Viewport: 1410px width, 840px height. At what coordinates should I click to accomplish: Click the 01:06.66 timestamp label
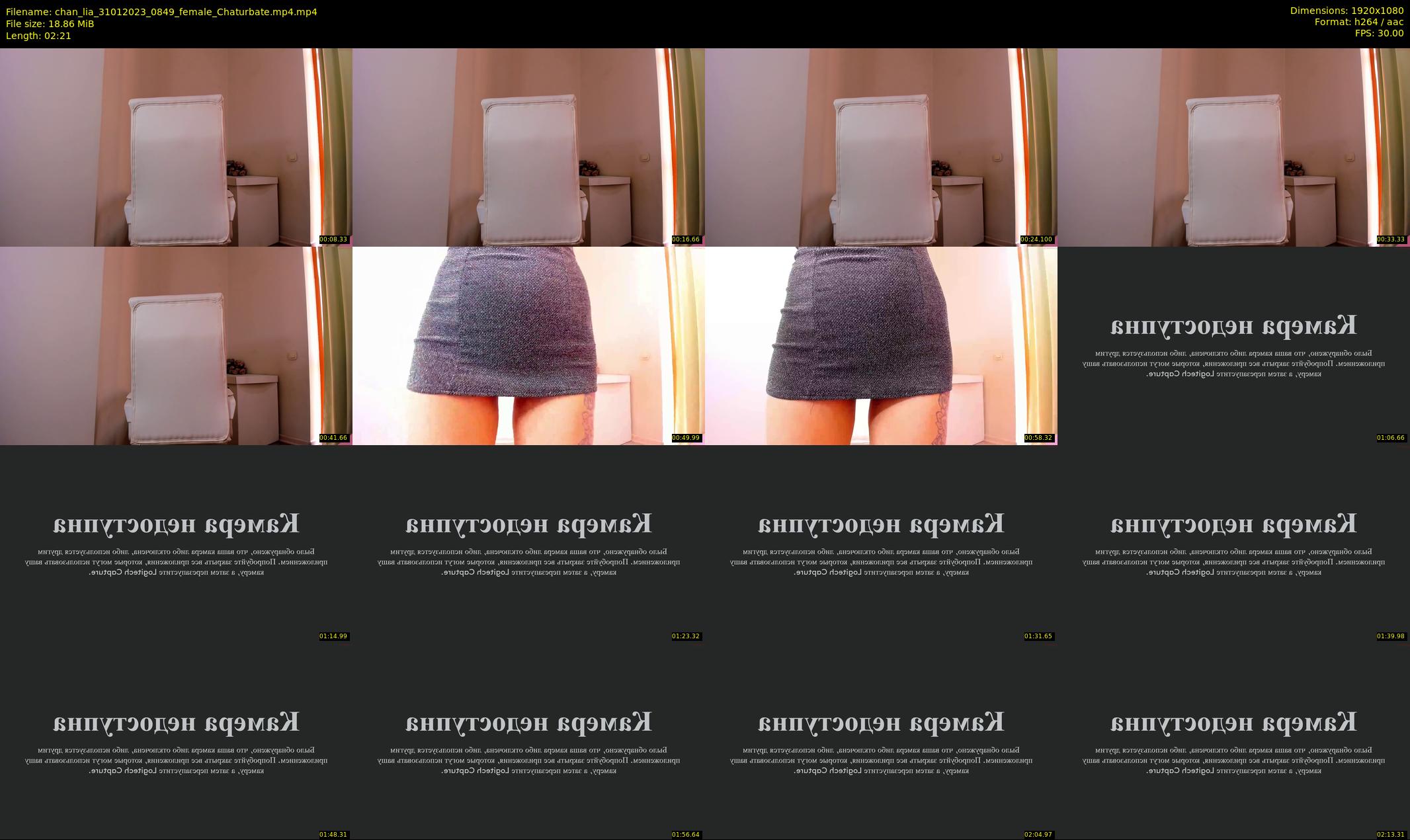[1391, 438]
